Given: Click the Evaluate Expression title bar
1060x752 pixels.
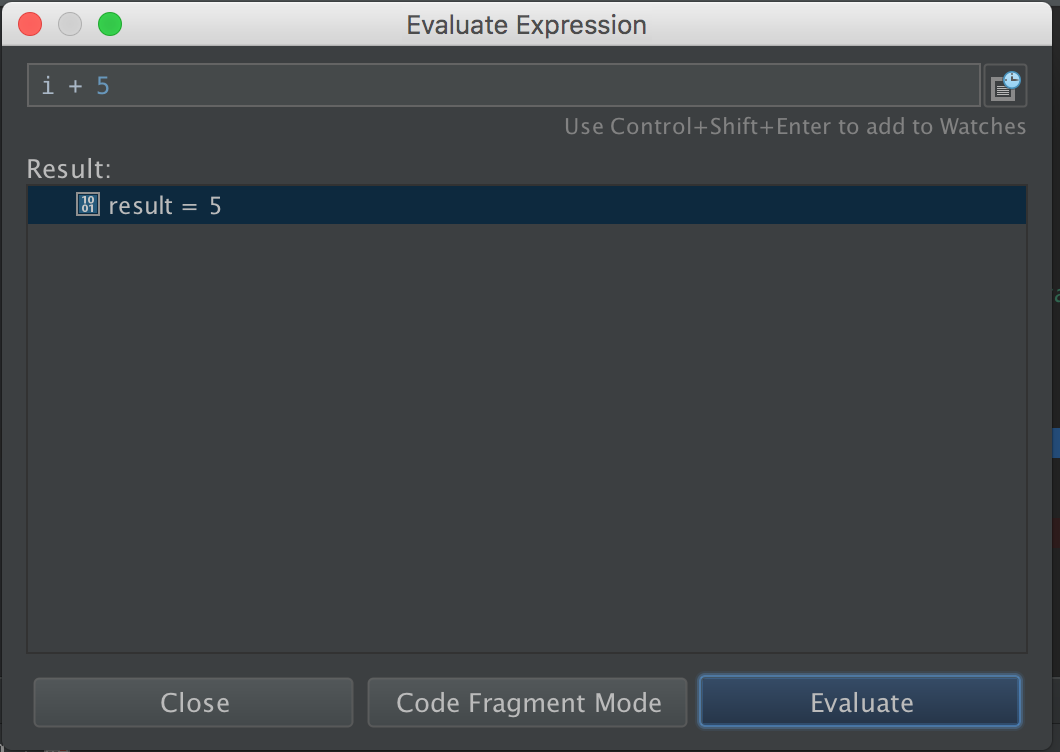Looking at the screenshot, I should 525,24.
